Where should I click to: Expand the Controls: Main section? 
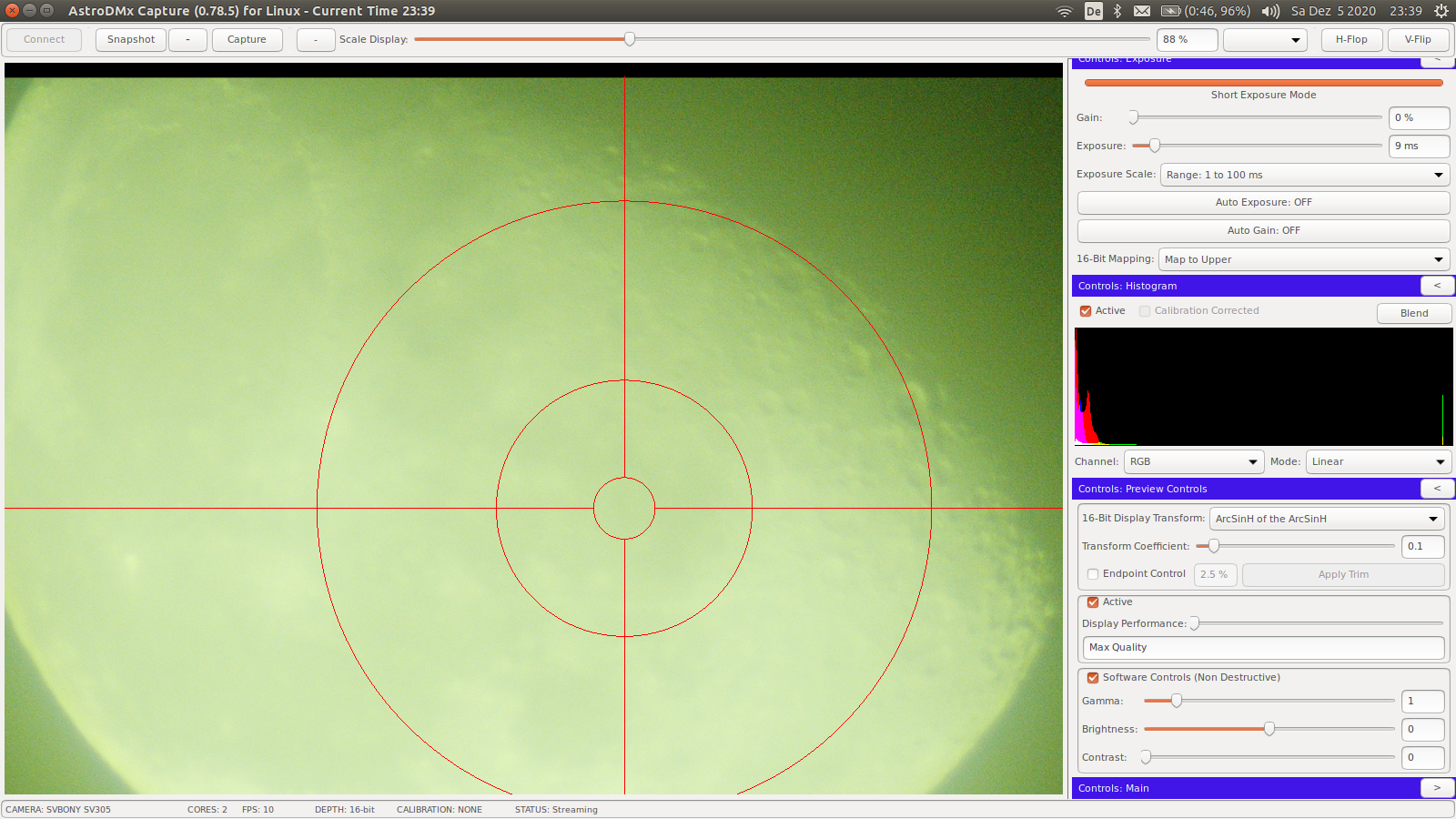tap(1437, 788)
